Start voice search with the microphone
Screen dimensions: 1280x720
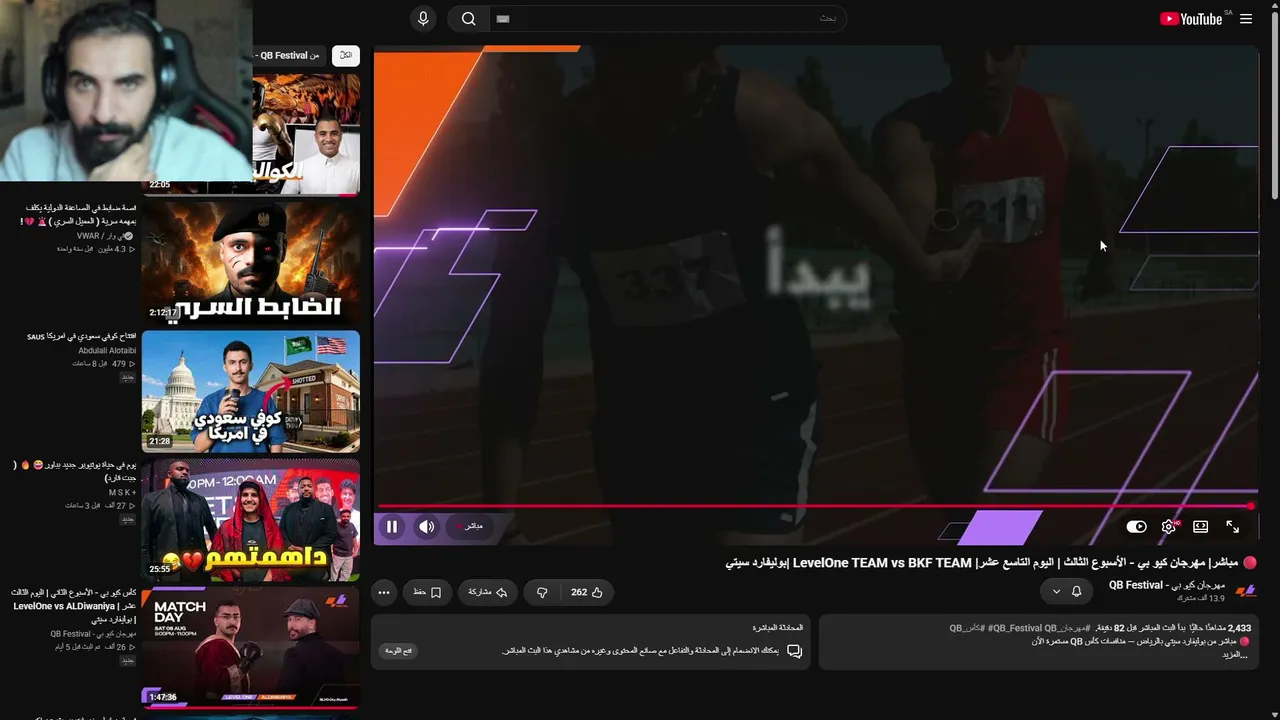(x=423, y=19)
